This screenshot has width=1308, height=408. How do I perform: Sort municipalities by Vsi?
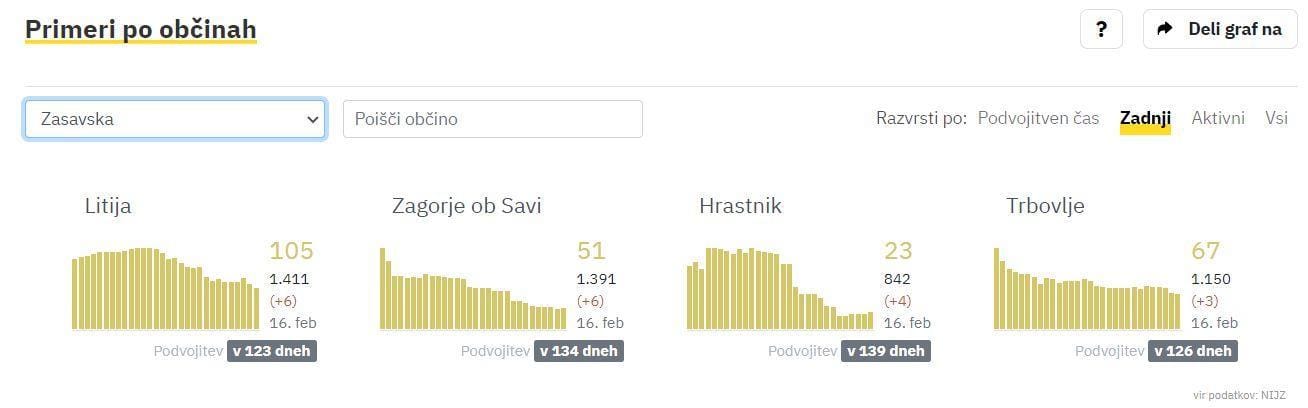1276,118
